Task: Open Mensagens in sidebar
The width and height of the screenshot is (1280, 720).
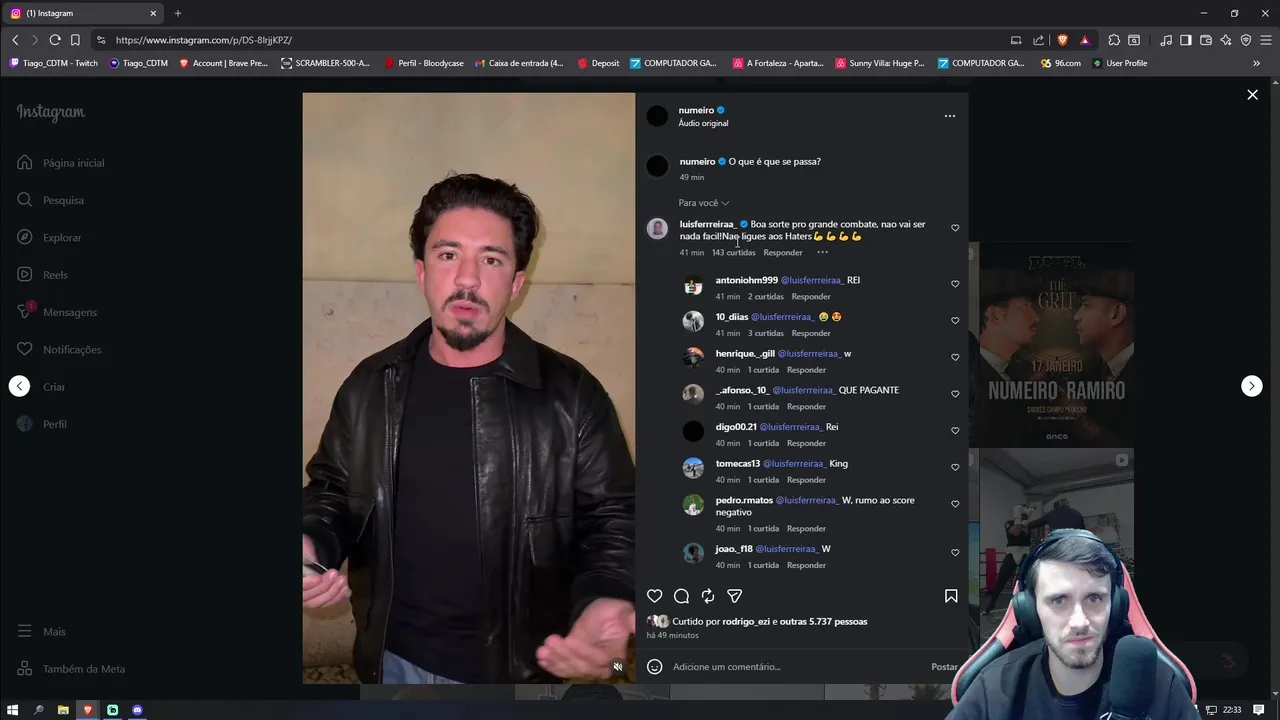Action: coord(57,312)
